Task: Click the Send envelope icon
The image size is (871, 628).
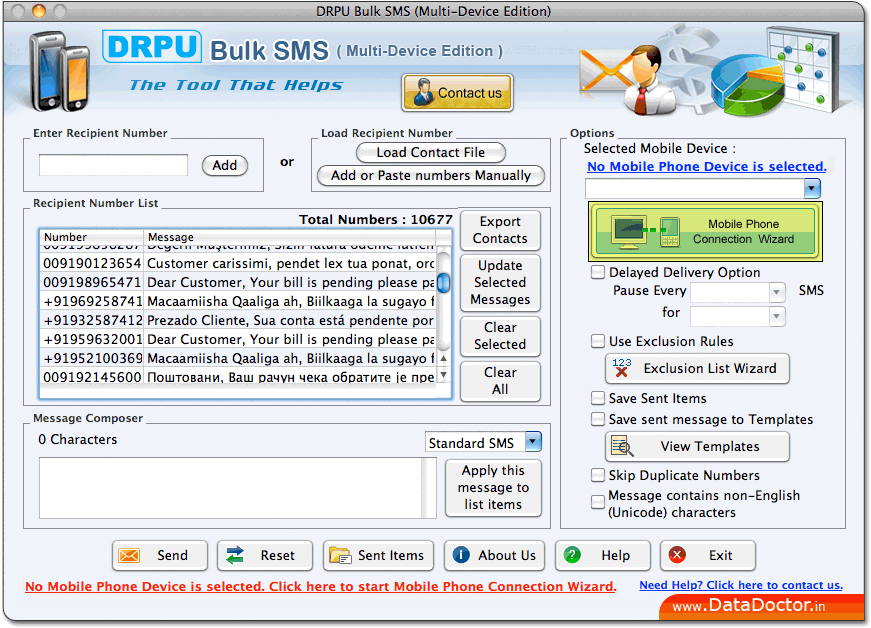Action: (x=129, y=555)
